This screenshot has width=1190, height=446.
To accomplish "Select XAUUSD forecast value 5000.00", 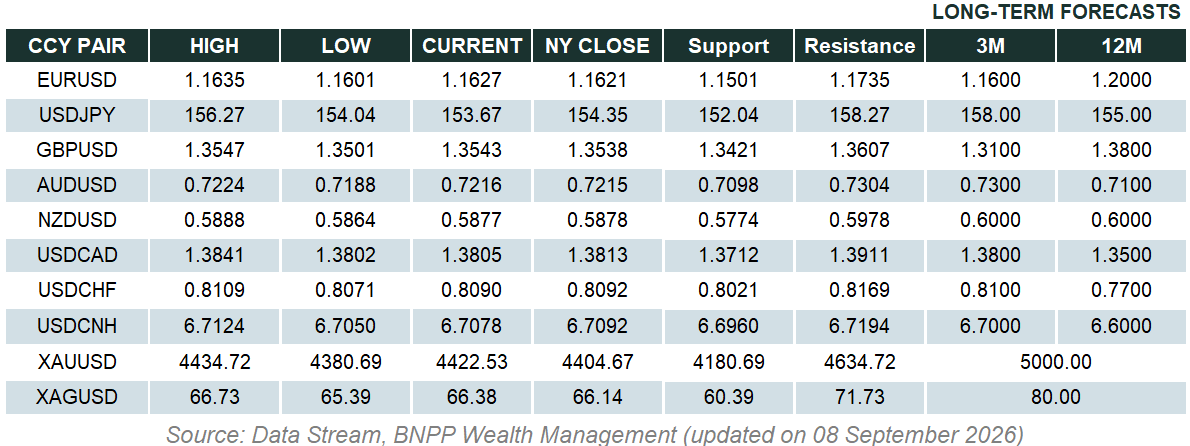I will pyautogui.click(x=1056, y=361).
